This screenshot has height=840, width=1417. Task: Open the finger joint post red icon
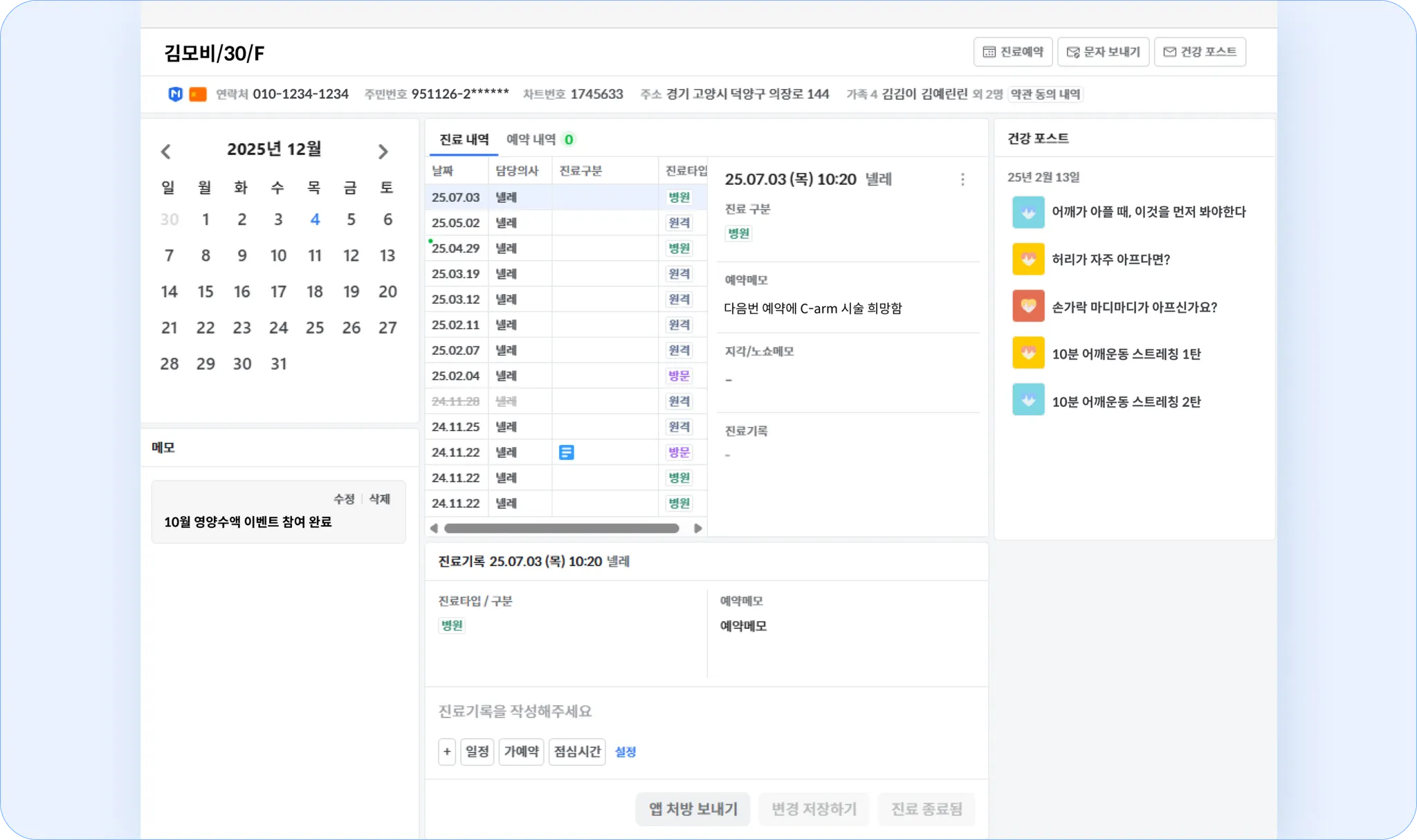[1028, 307]
